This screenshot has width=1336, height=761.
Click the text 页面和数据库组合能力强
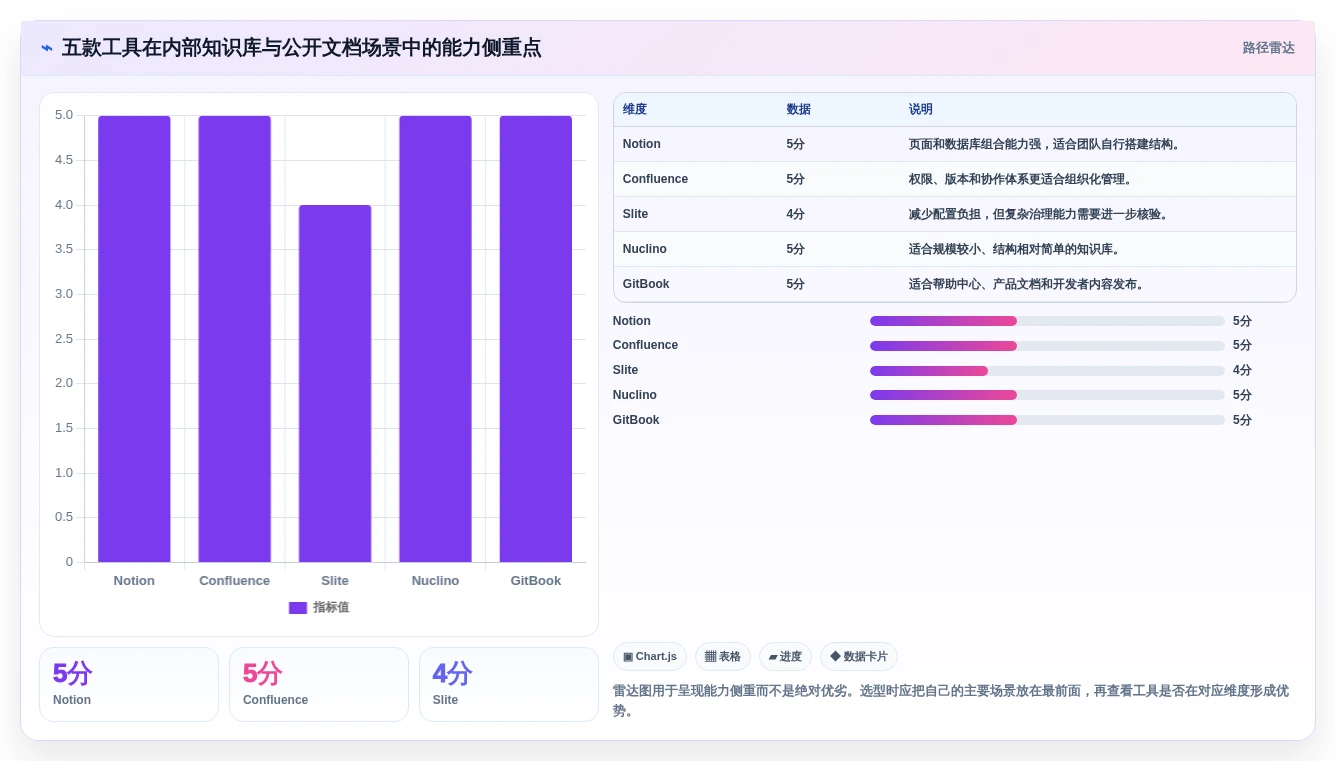tap(975, 144)
